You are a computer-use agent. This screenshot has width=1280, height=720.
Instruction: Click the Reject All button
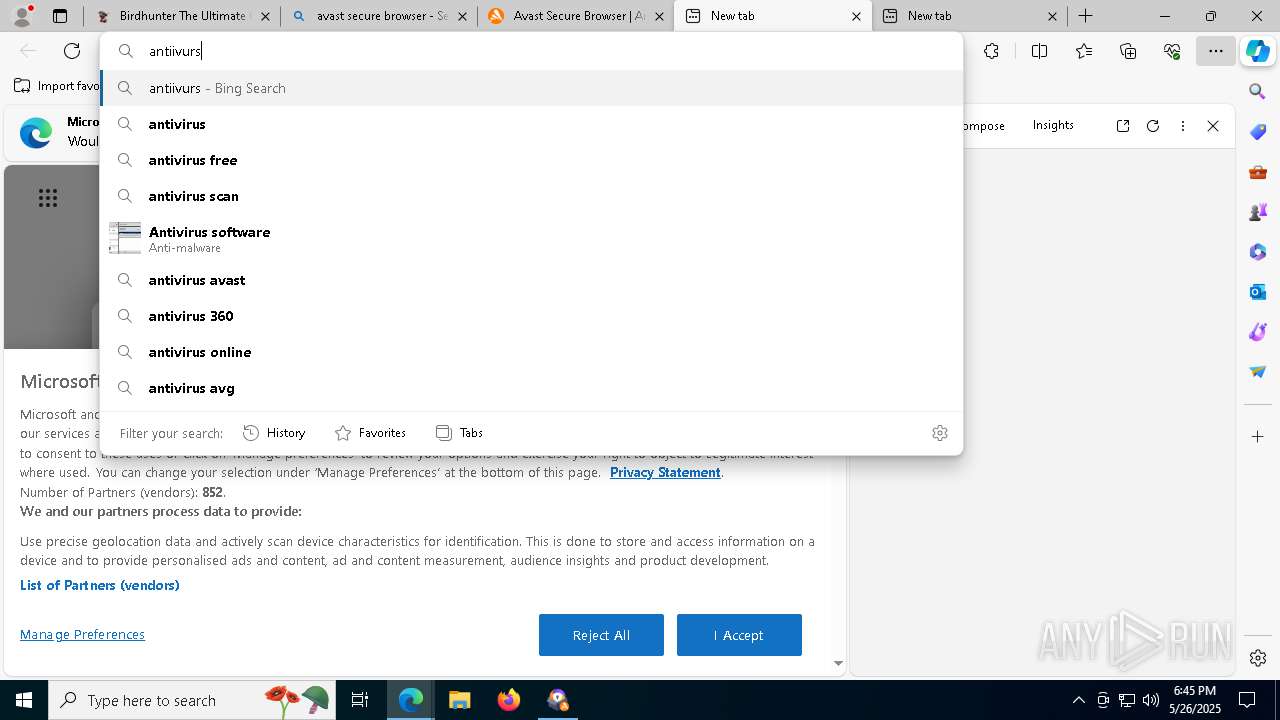tap(601, 635)
